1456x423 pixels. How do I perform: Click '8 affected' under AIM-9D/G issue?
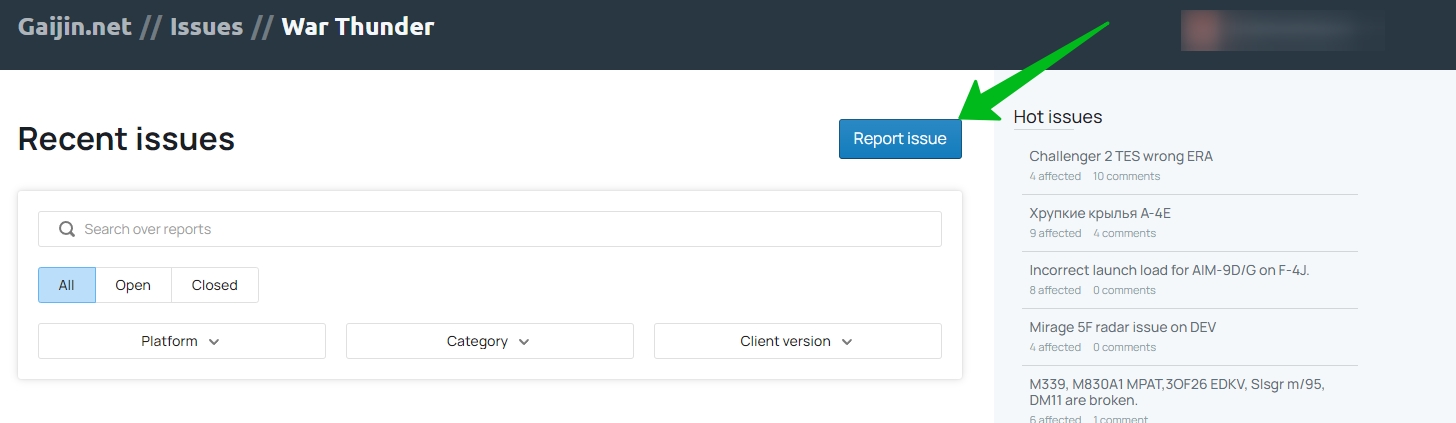(1055, 290)
